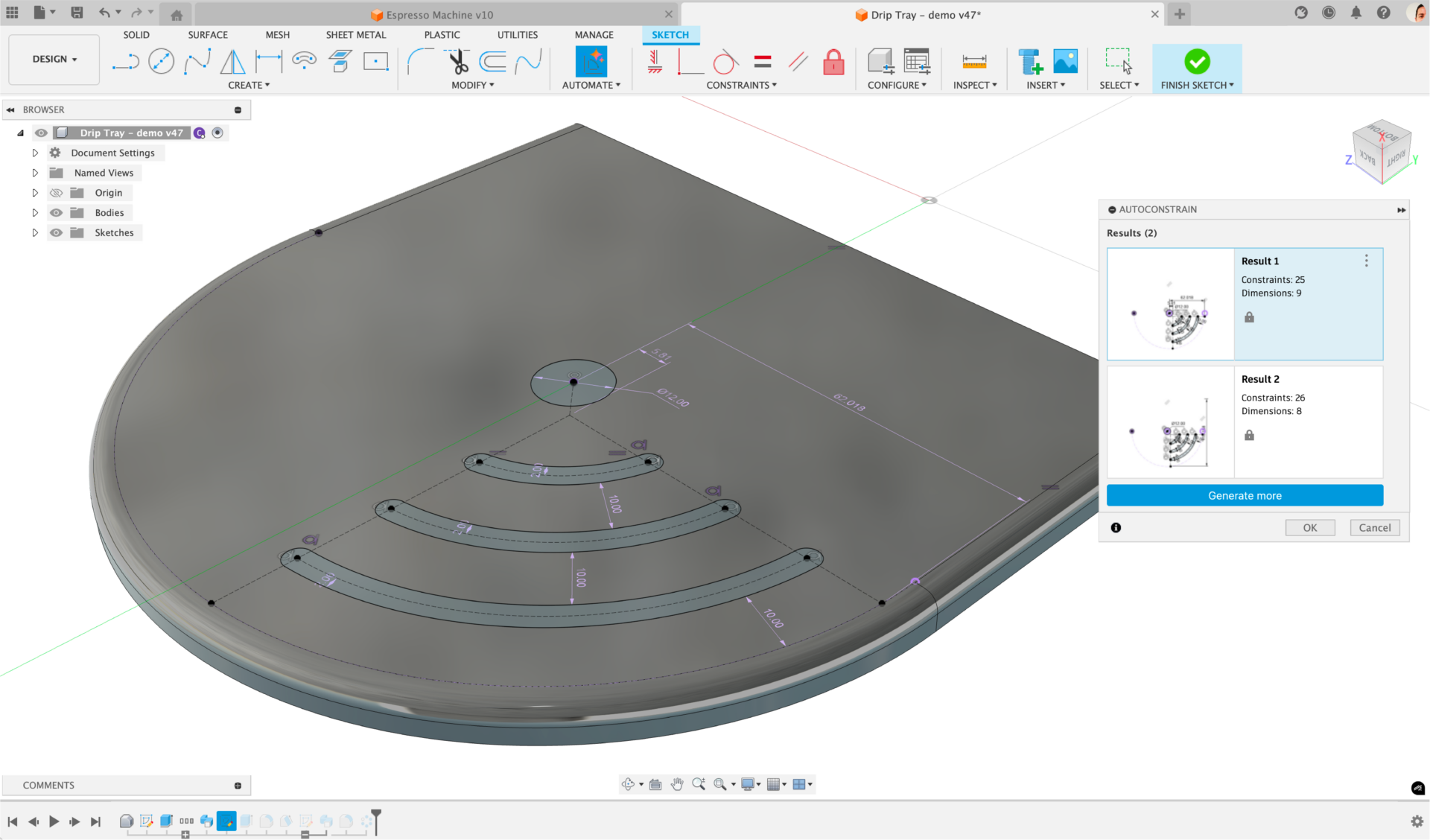Select the Offset tool icon

pos(492,62)
